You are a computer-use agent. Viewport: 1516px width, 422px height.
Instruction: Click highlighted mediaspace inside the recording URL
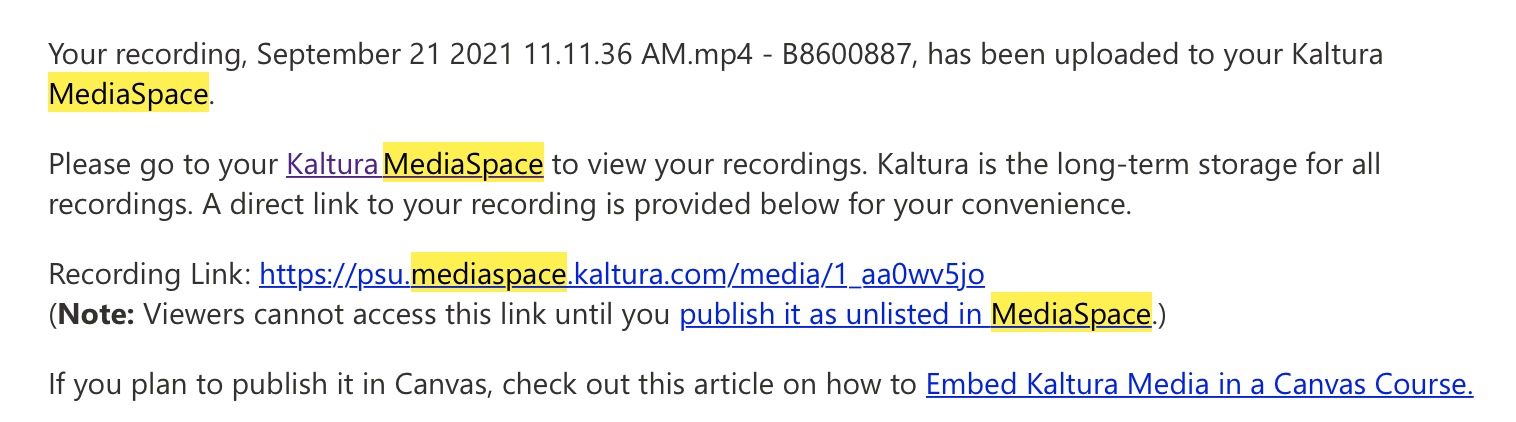coord(489,273)
